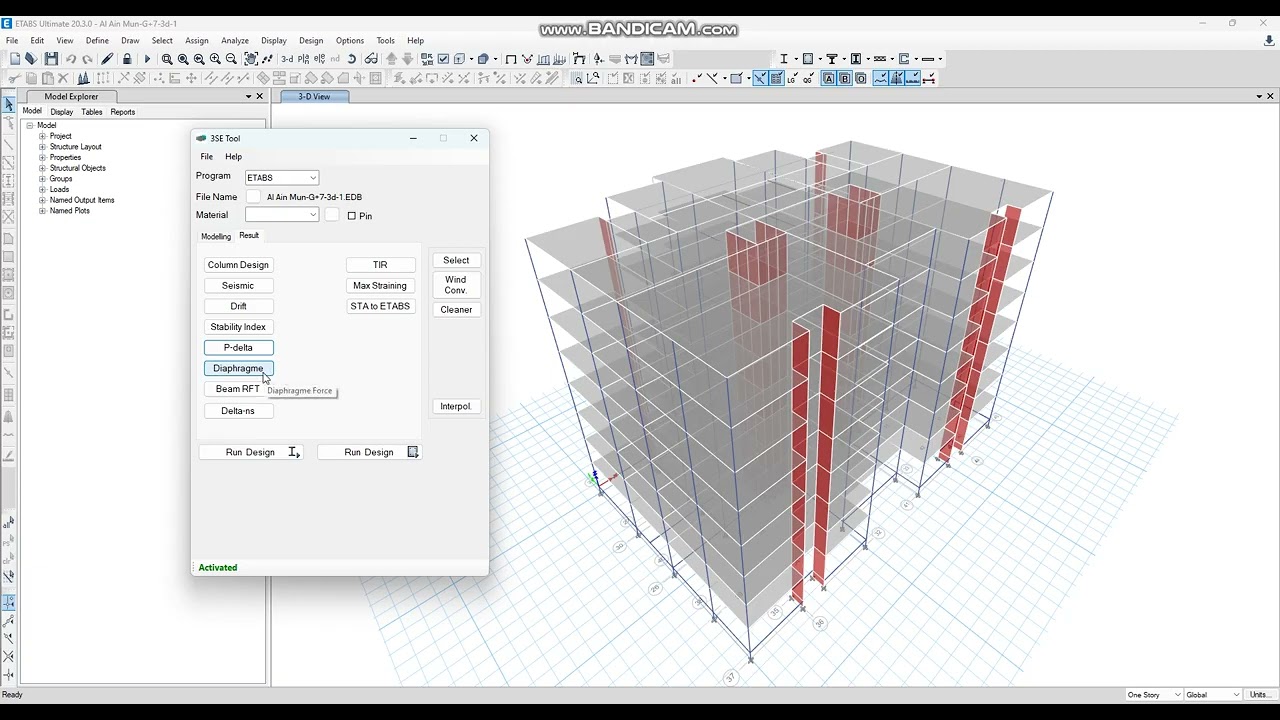Expand the Properties tree node
1280x720 pixels.
tap(43, 158)
